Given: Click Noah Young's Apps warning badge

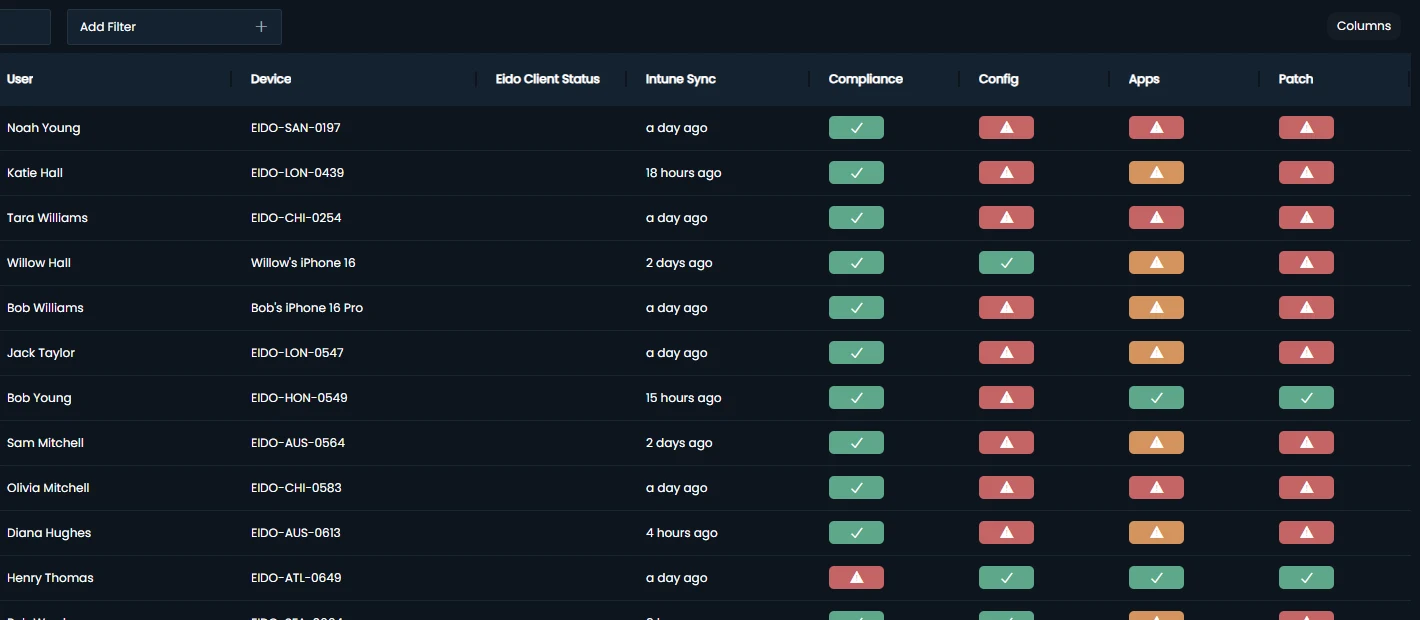Looking at the screenshot, I should pos(1156,128).
